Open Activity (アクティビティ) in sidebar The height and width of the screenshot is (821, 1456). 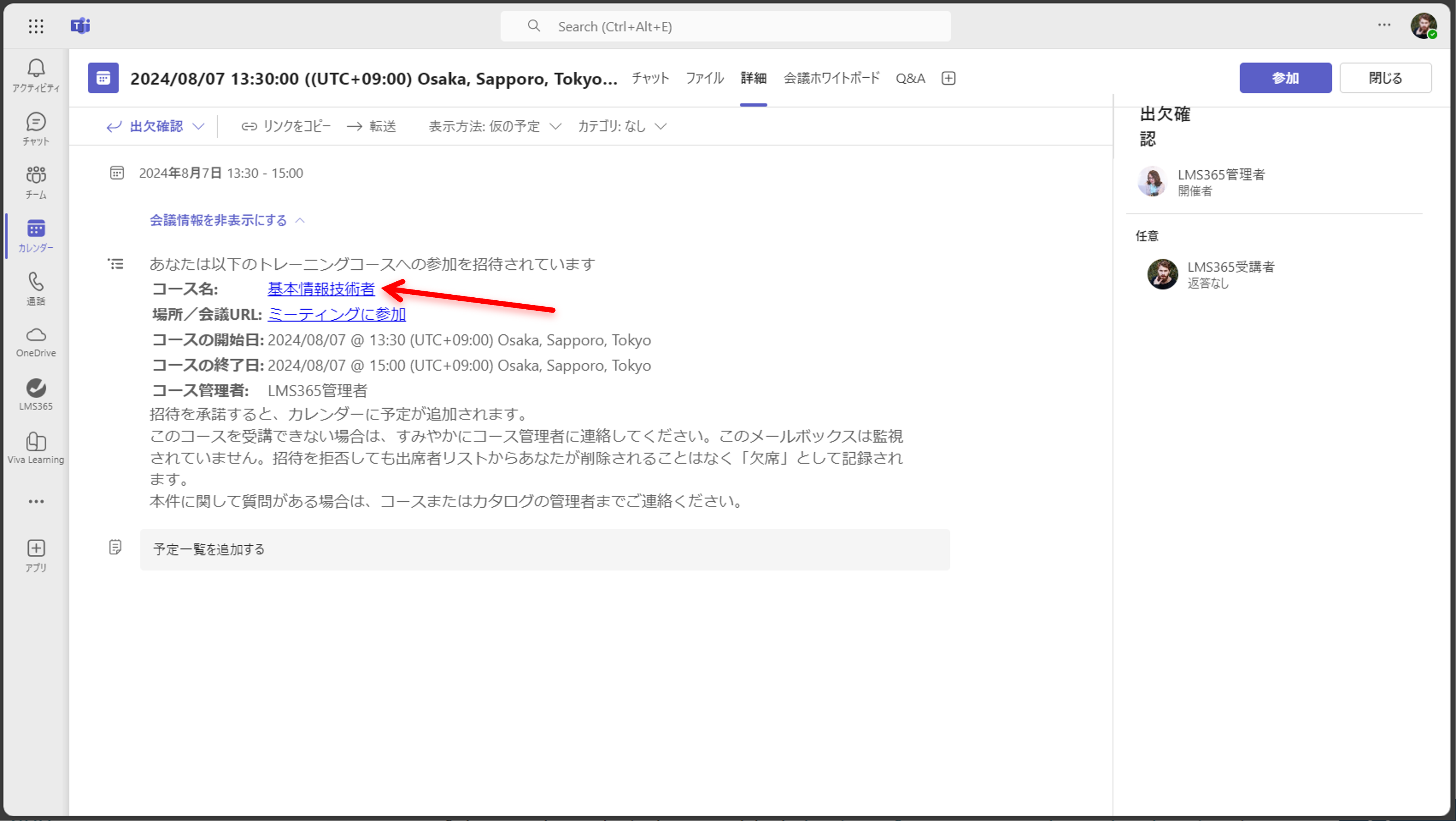pyautogui.click(x=36, y=76)
